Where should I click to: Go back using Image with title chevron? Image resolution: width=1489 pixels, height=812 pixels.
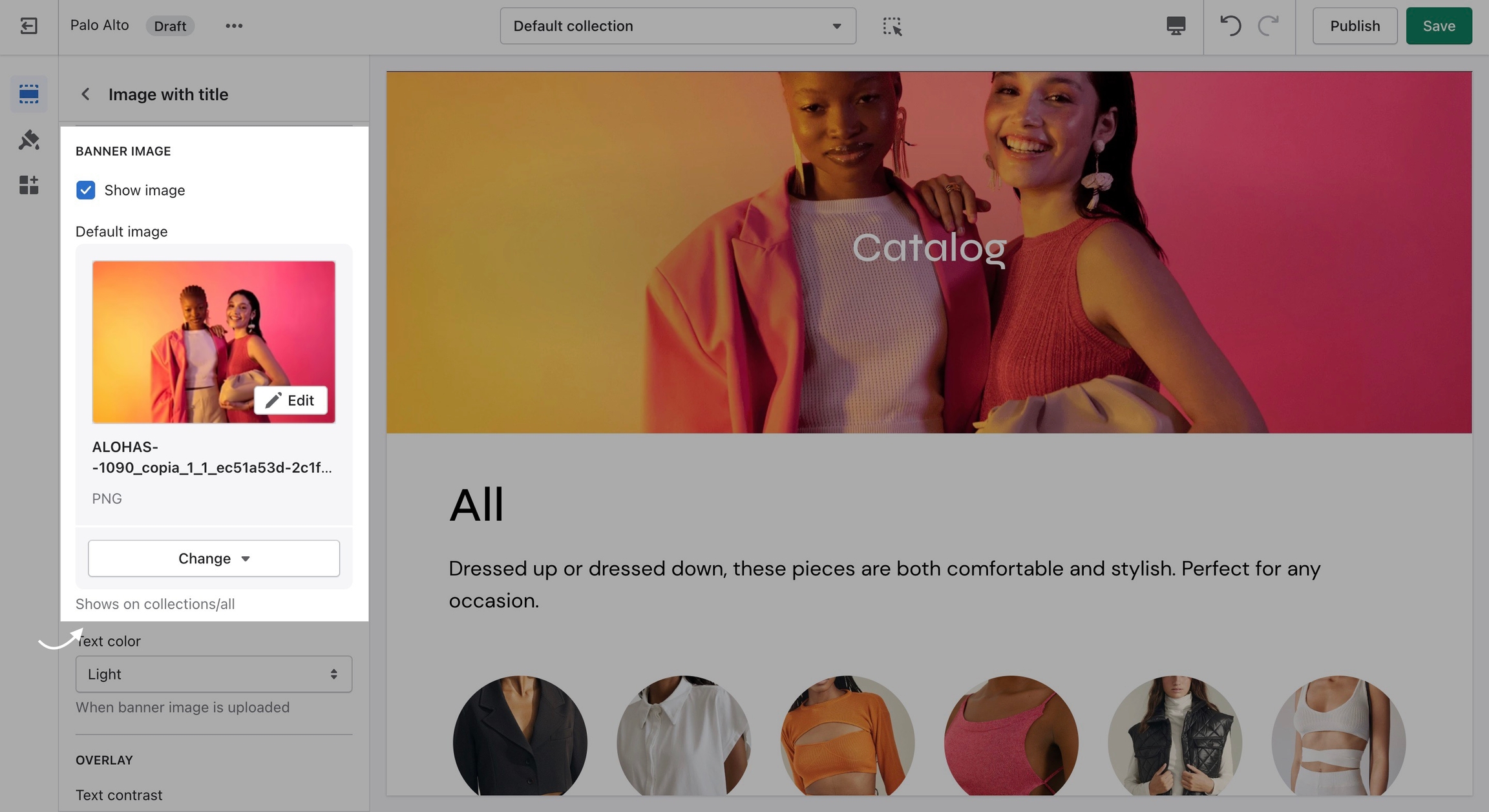85,94
